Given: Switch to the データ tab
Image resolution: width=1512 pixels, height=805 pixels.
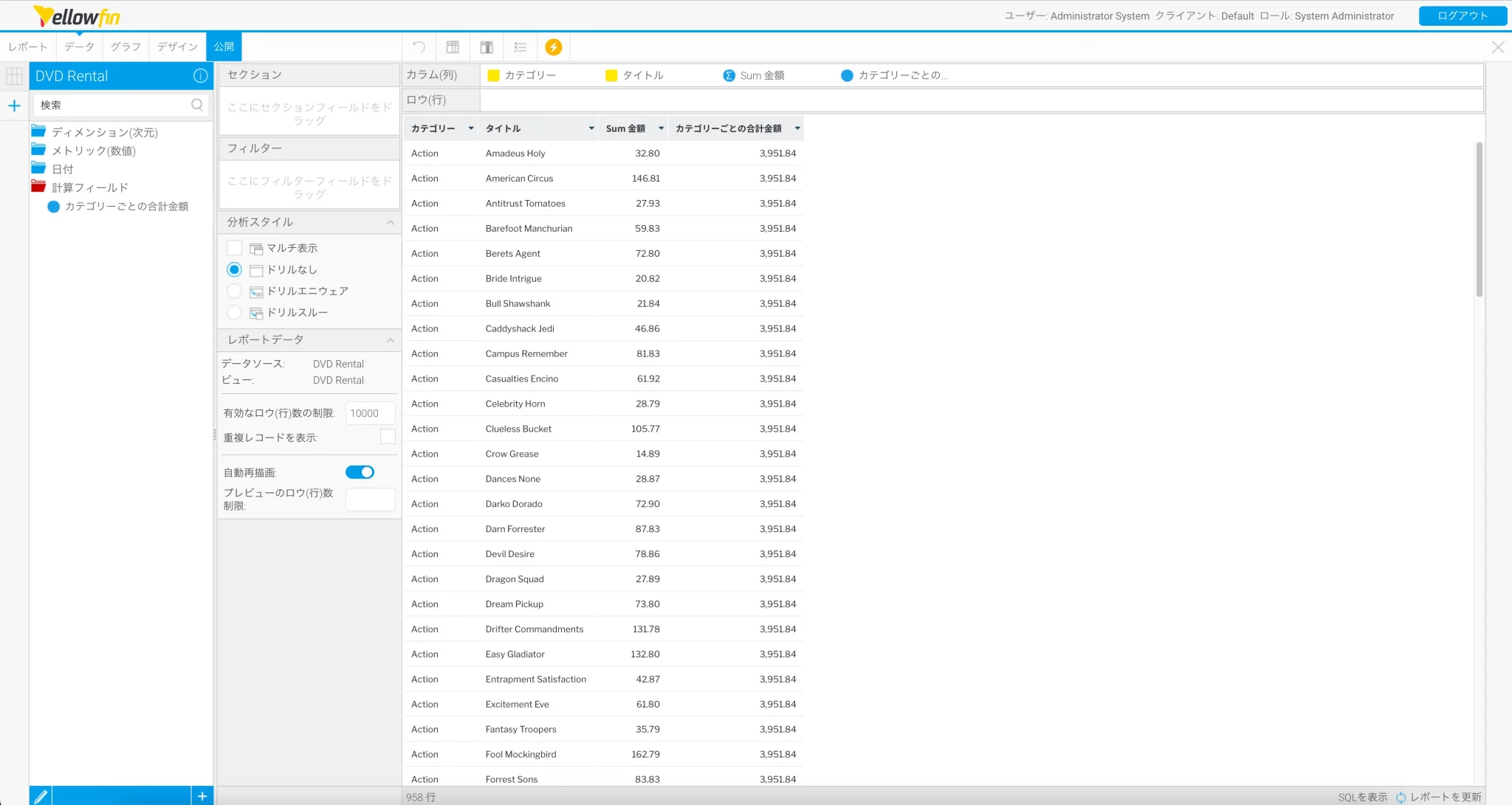Looking at the screenshot, I should click(78, 46).
